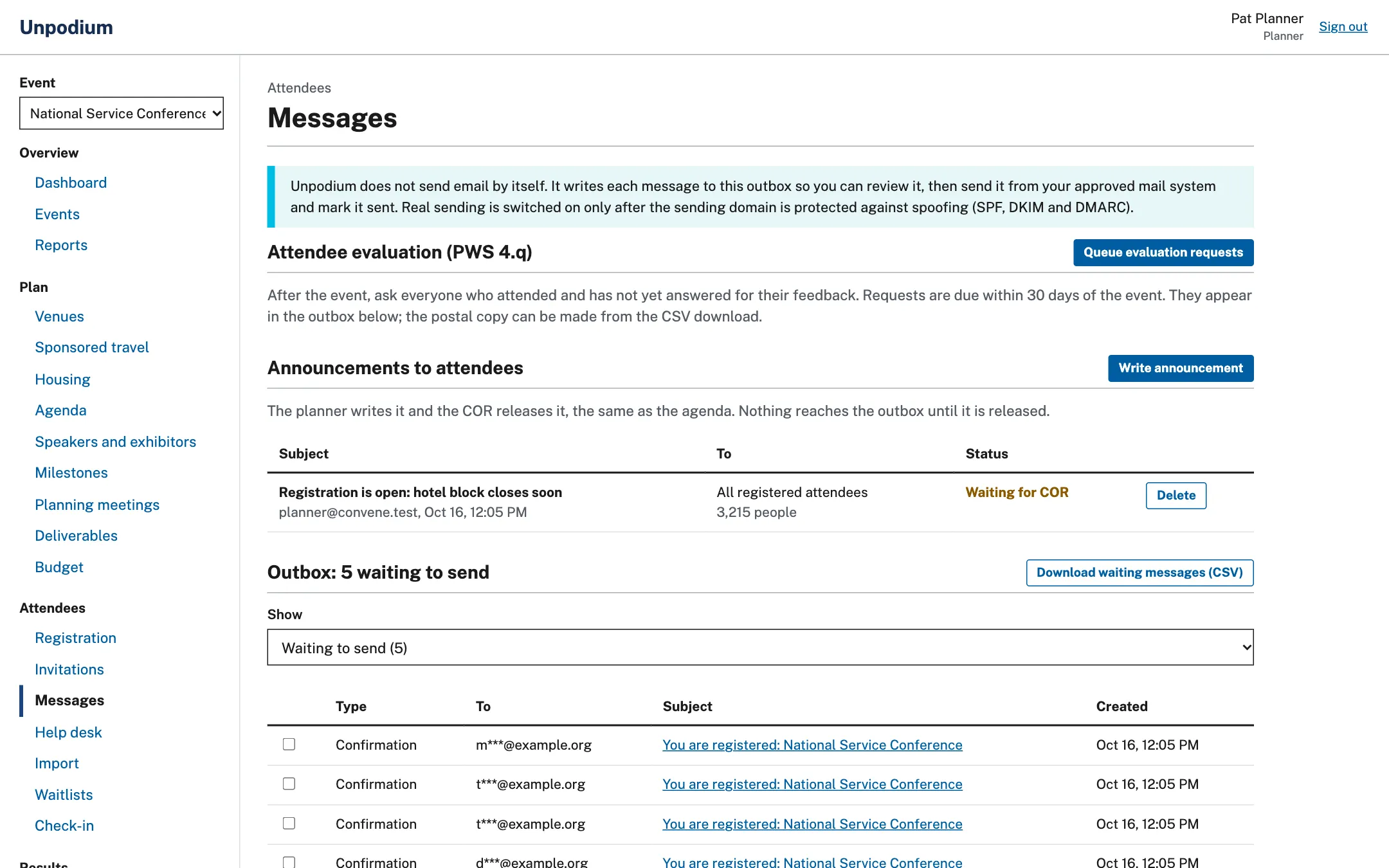Delete the hotel block announcement
This screenshot has width=1389, height=868.
click(1176, 496)
